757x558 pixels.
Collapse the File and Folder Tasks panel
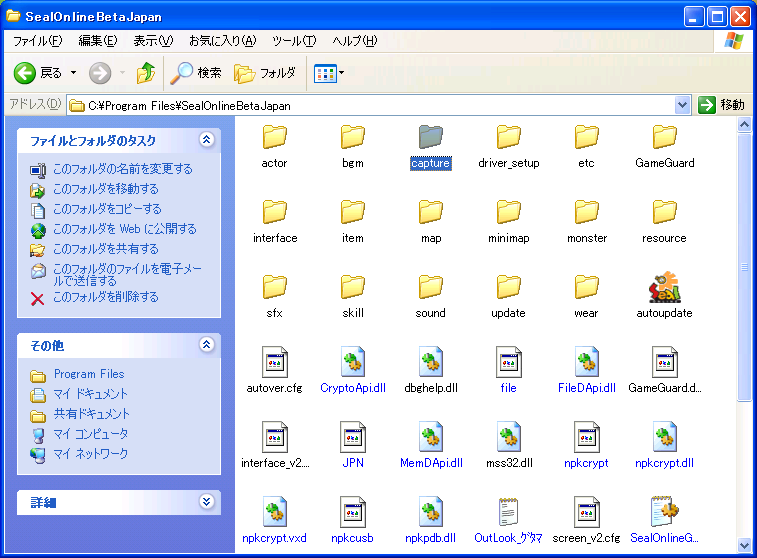(207, 141)
